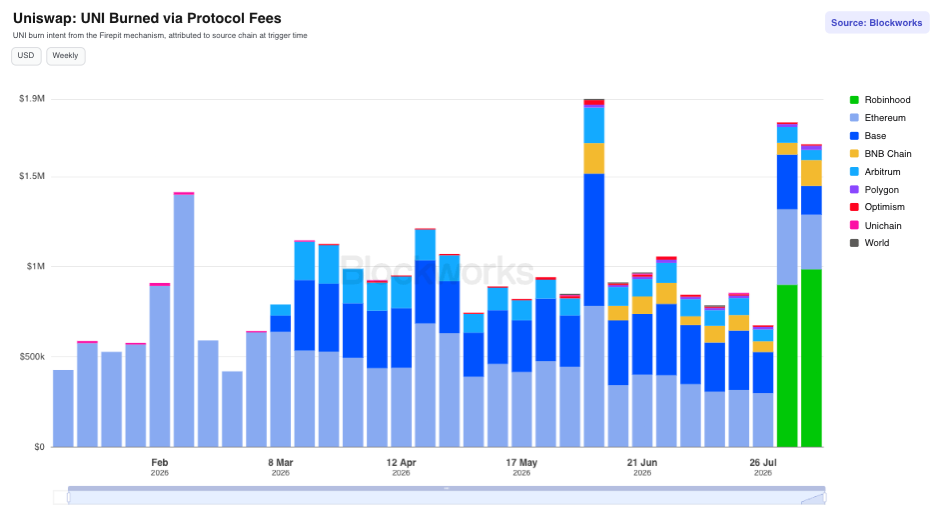Viewport: 941px width, 517px height.
Task: Select the Weekly interval button
Action: (65, 56)
